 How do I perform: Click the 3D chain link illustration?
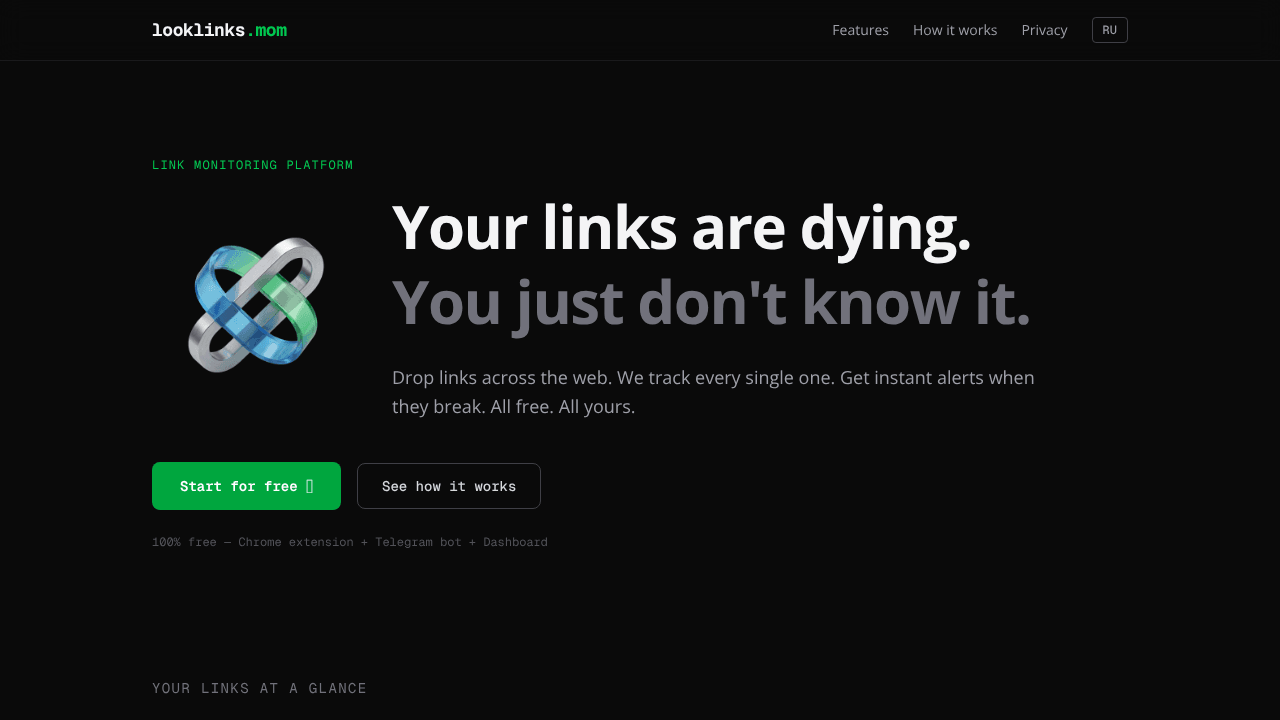[x=256, y=304]
